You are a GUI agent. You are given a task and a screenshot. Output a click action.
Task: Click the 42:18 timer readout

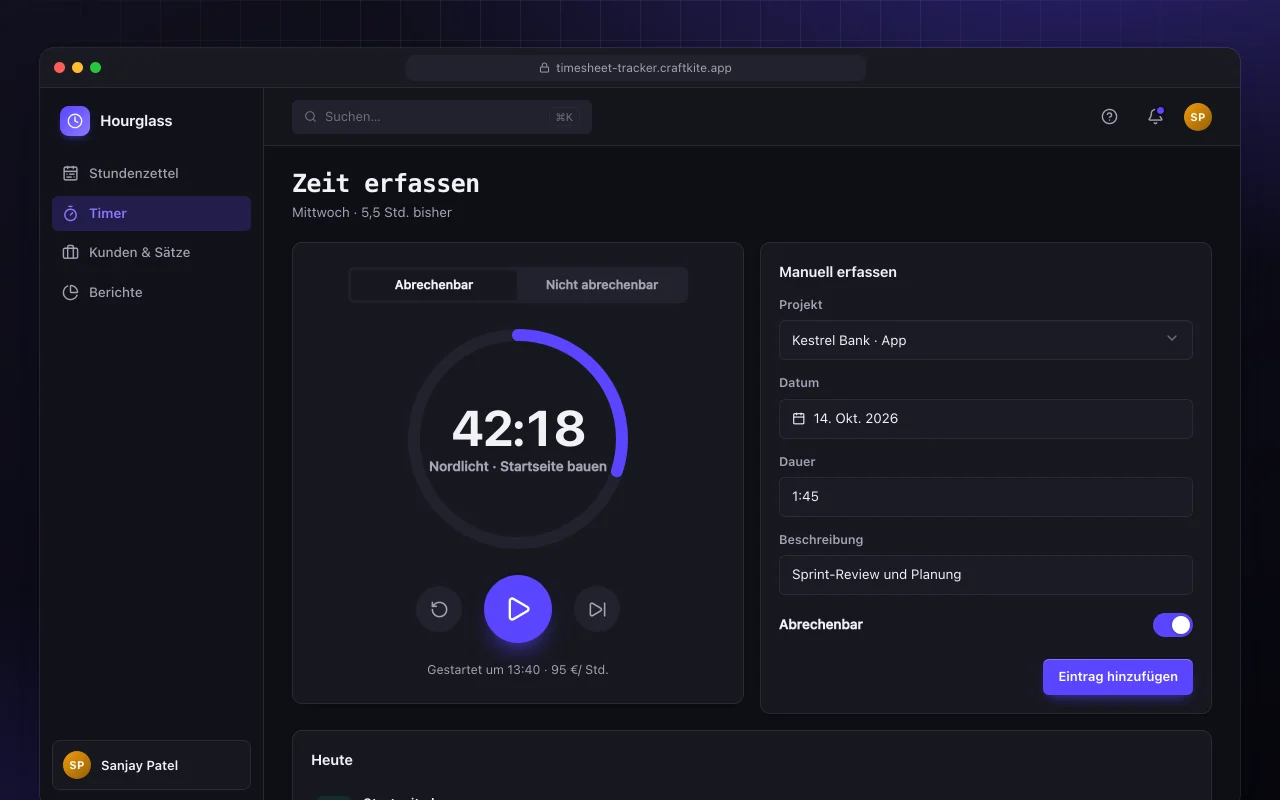518,429
